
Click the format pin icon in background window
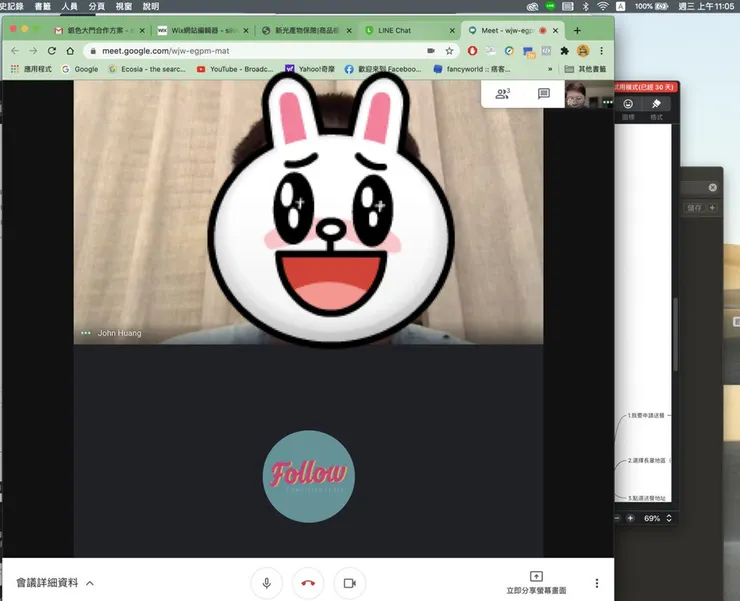656,104
